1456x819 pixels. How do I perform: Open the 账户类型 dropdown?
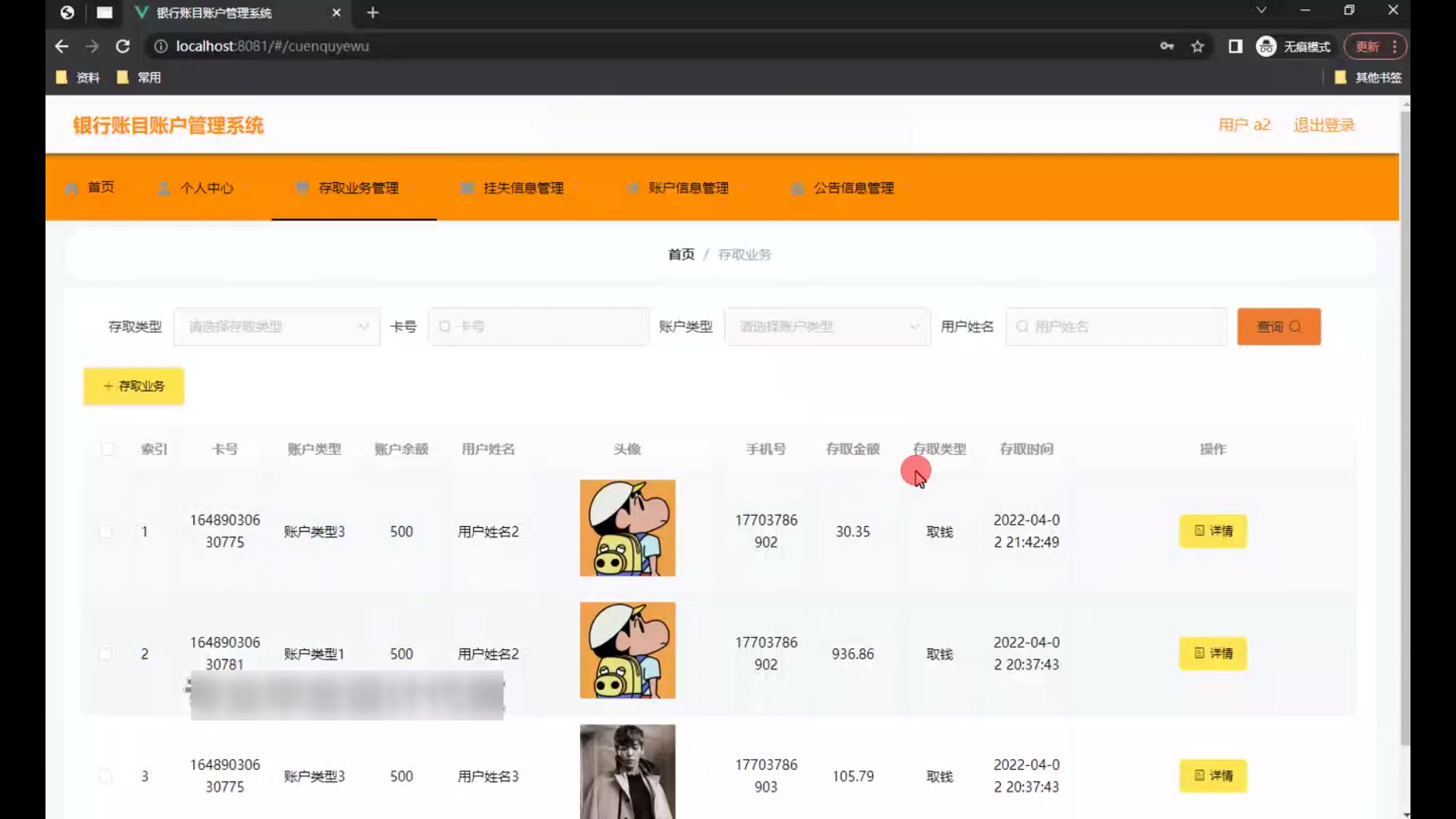coord(827,327)
